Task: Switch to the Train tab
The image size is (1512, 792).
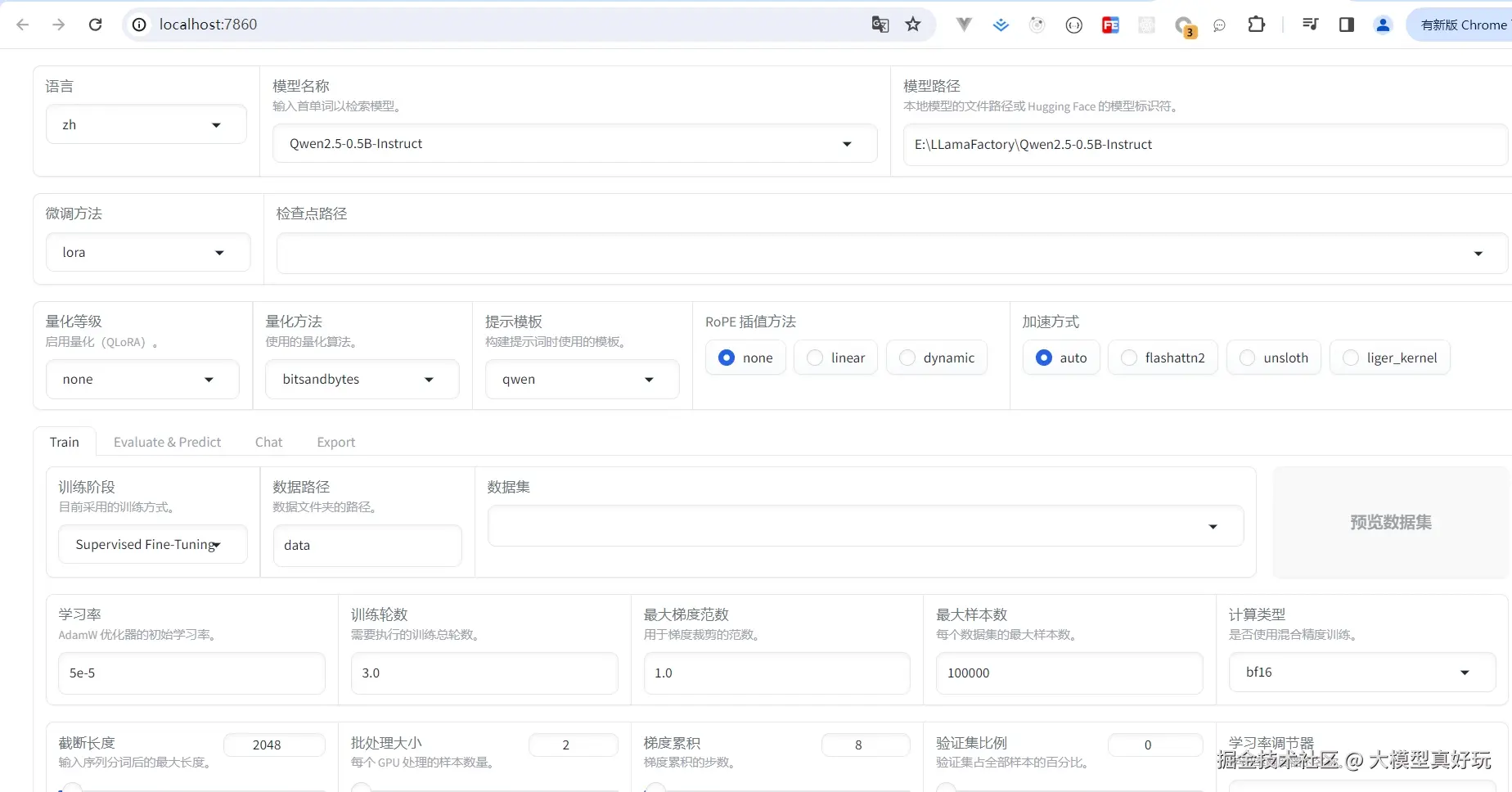Action: tap(65, 442)
